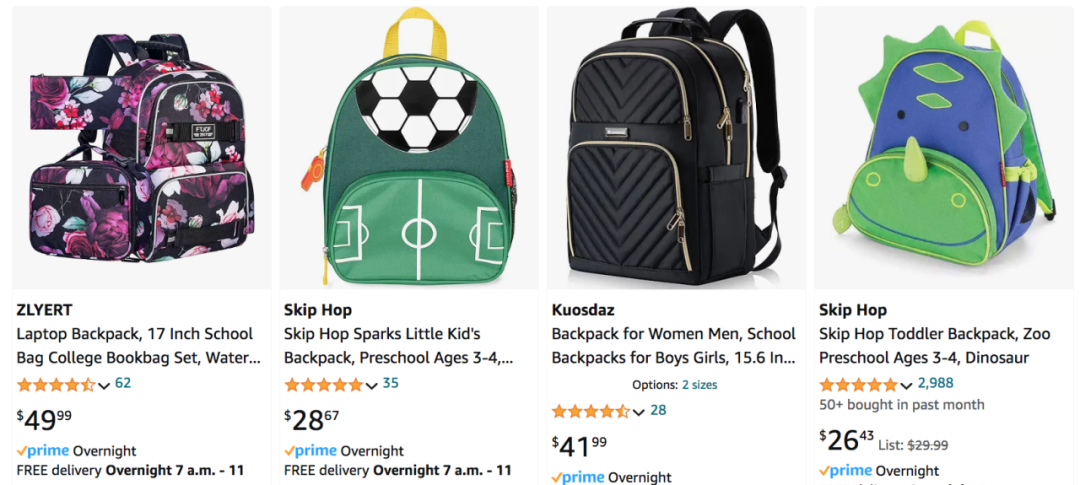The height and width of the screenshot is (485, 1080).
Task: Click the '2 sizes' options link
Action: [700, 384]
